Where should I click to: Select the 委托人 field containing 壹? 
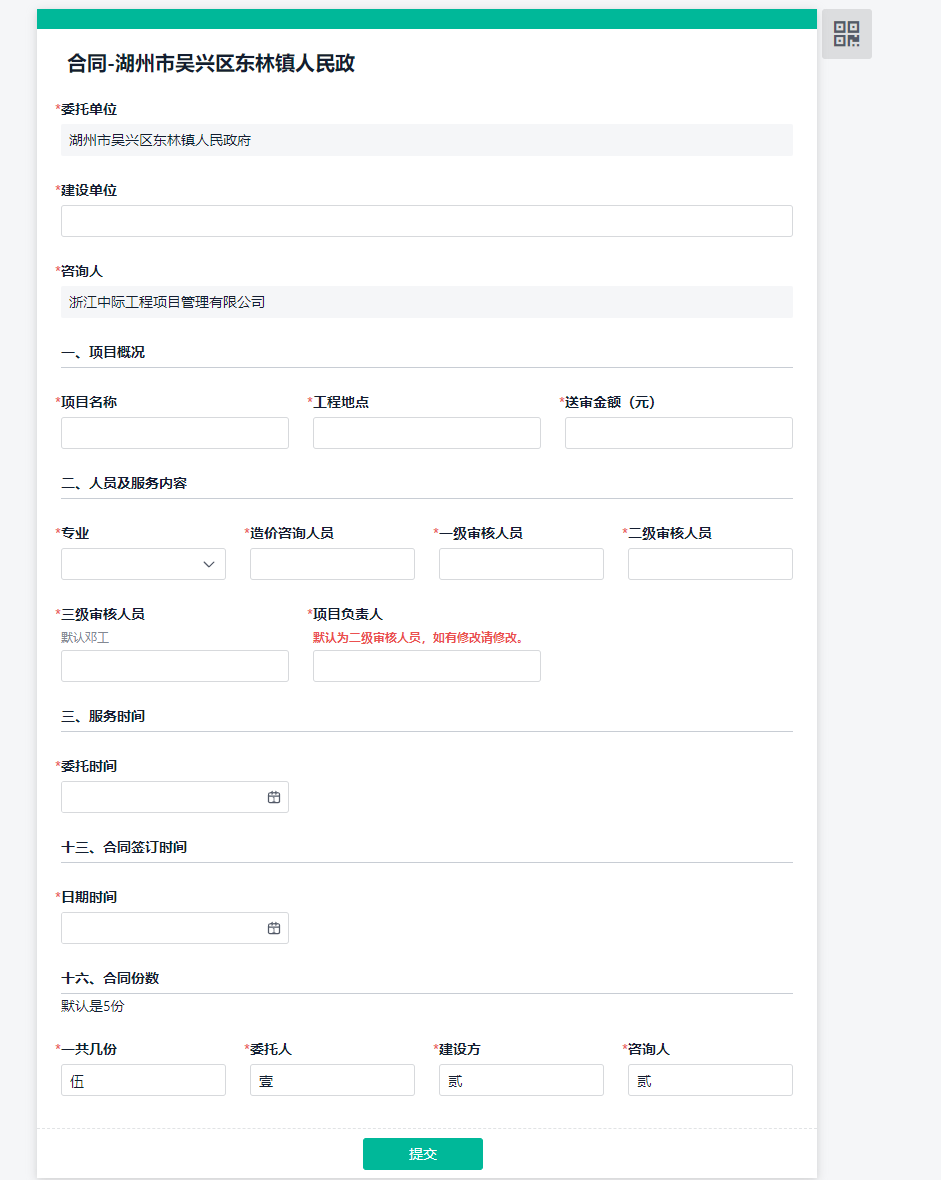click(x=332, y=1080)
